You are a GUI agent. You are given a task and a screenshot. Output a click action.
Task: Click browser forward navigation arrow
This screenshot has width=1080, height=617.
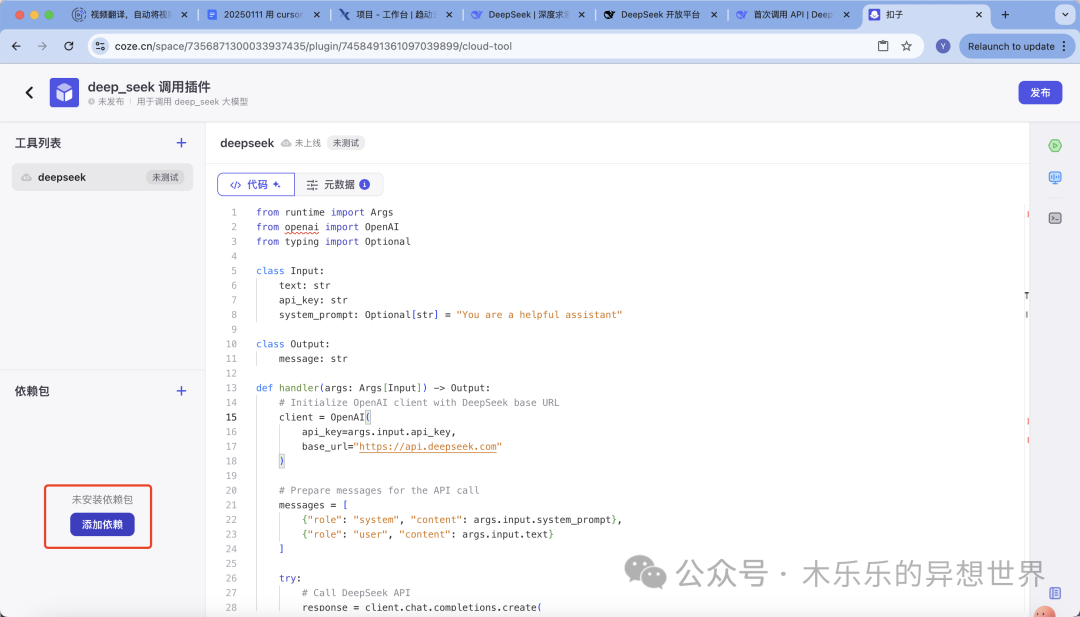(x=42, y=46)
